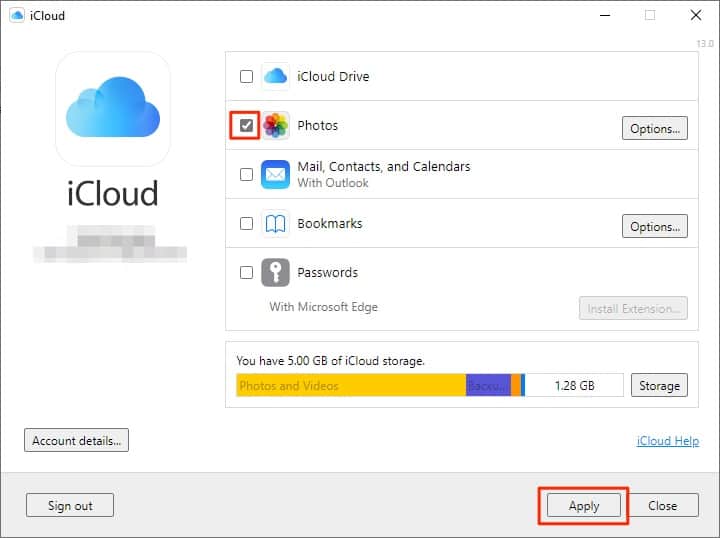
Task: Open Account details
Action: tap(76, 440)
